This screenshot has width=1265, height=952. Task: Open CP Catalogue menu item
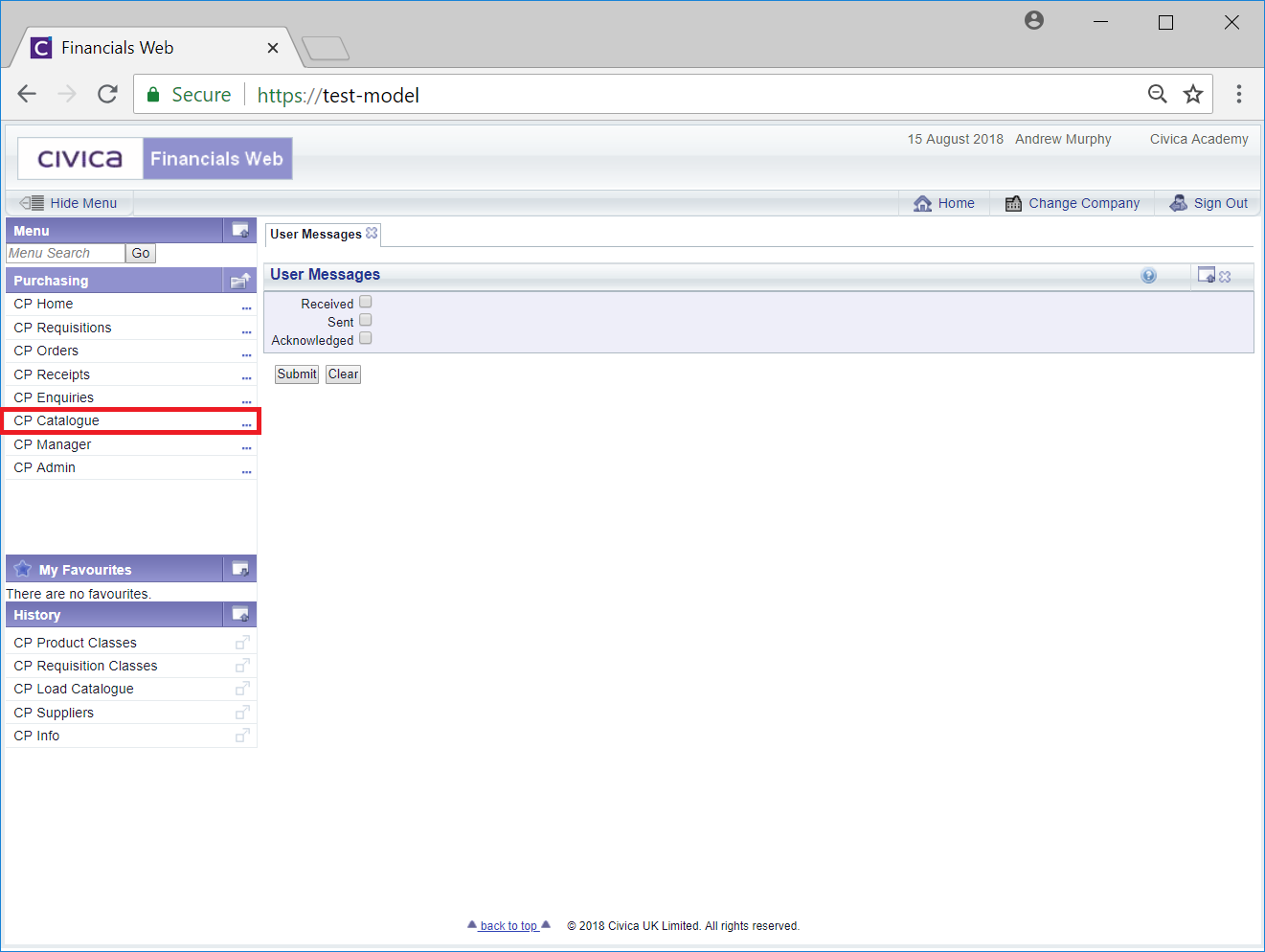(56, 420)
